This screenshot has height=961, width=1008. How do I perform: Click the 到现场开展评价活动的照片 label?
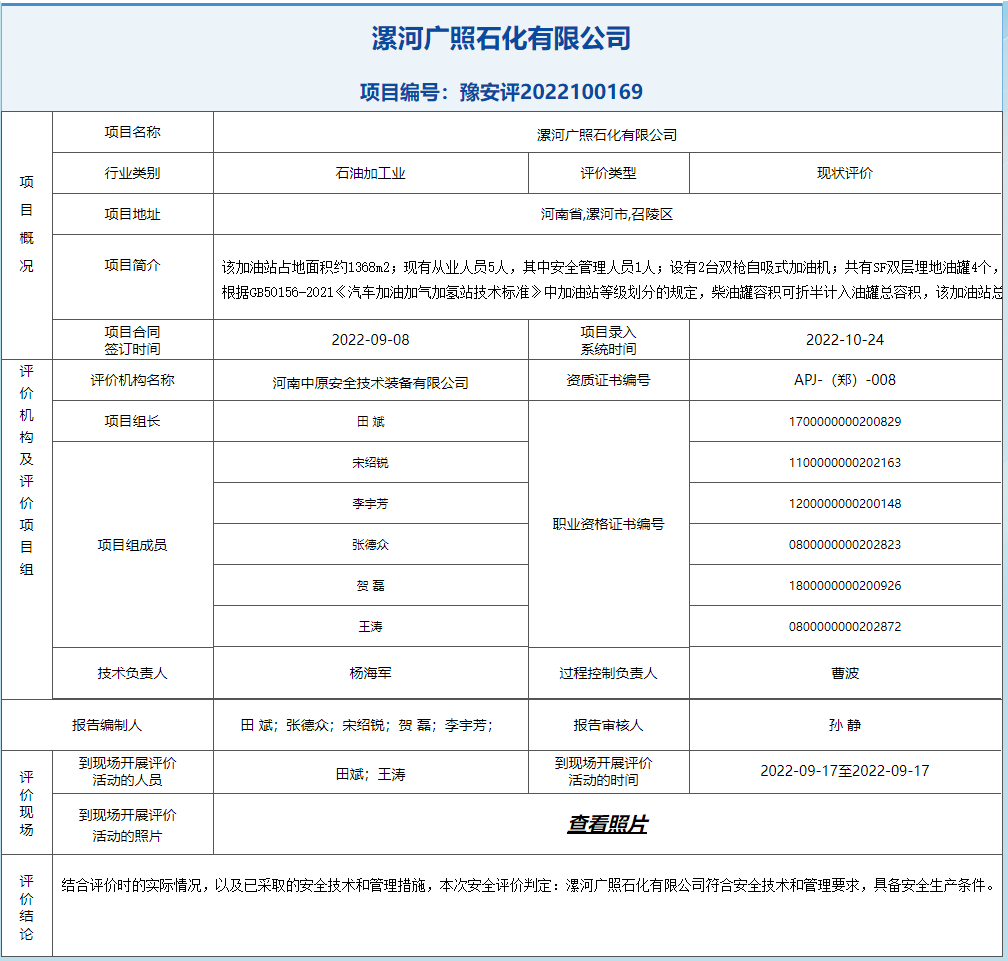coord(127,825)
